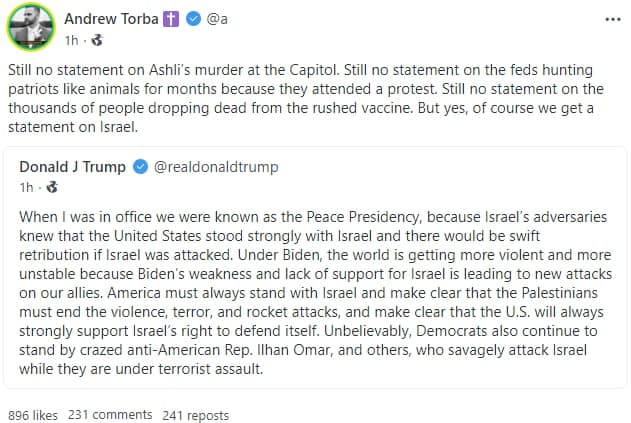Open Andrew Torba's profile avatar
Screen dimensions: 631x423
31,29
